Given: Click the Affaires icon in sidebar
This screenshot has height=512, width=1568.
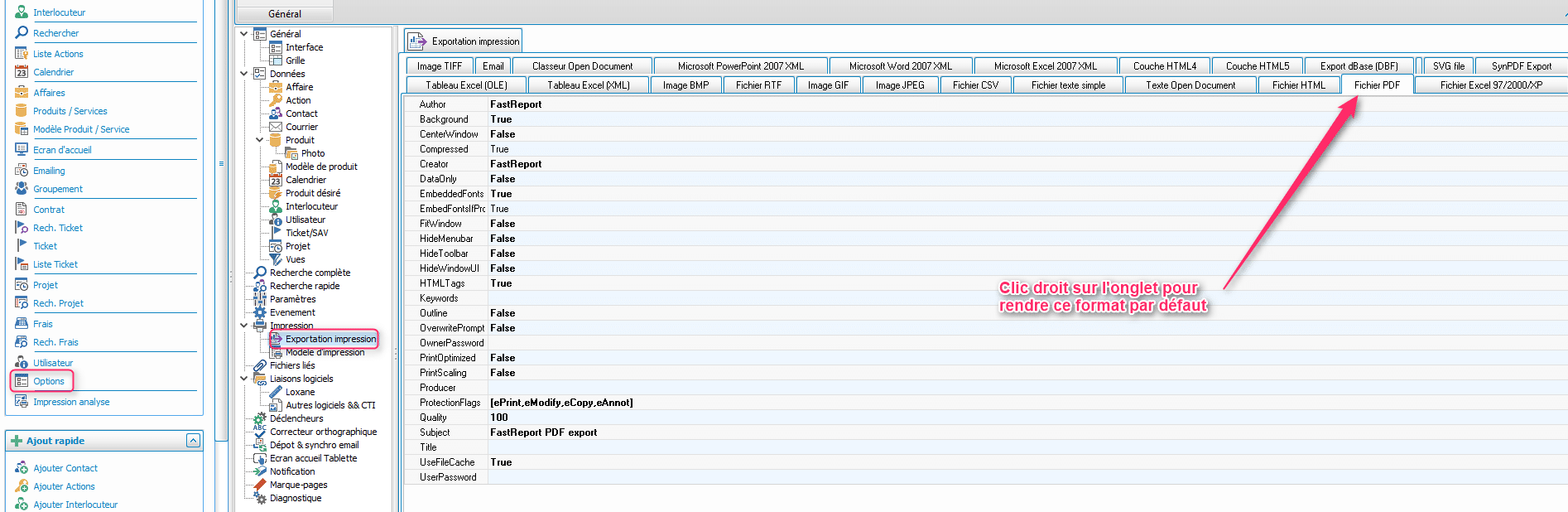Looking at the screenshot, I should (22, 93).
